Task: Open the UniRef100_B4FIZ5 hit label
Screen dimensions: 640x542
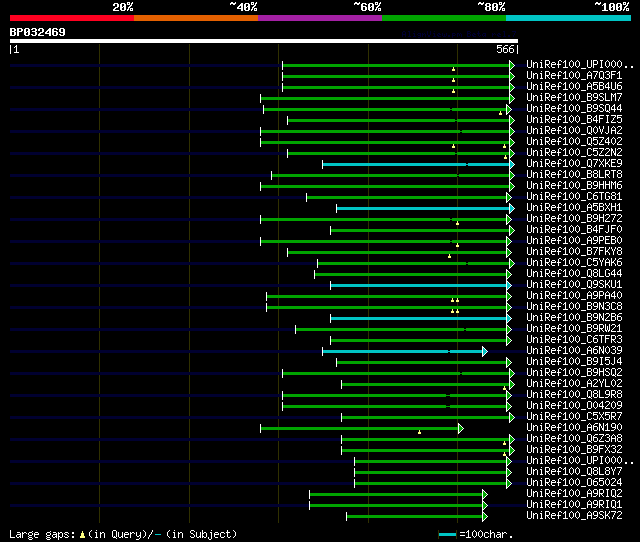Action: click(x=574, y=120)
